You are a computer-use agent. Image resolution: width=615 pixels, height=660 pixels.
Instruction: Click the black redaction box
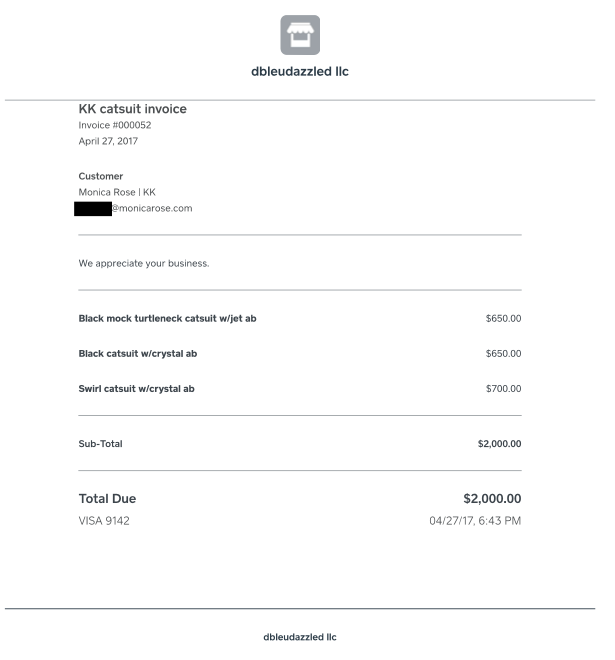click(x=93, y=209)
